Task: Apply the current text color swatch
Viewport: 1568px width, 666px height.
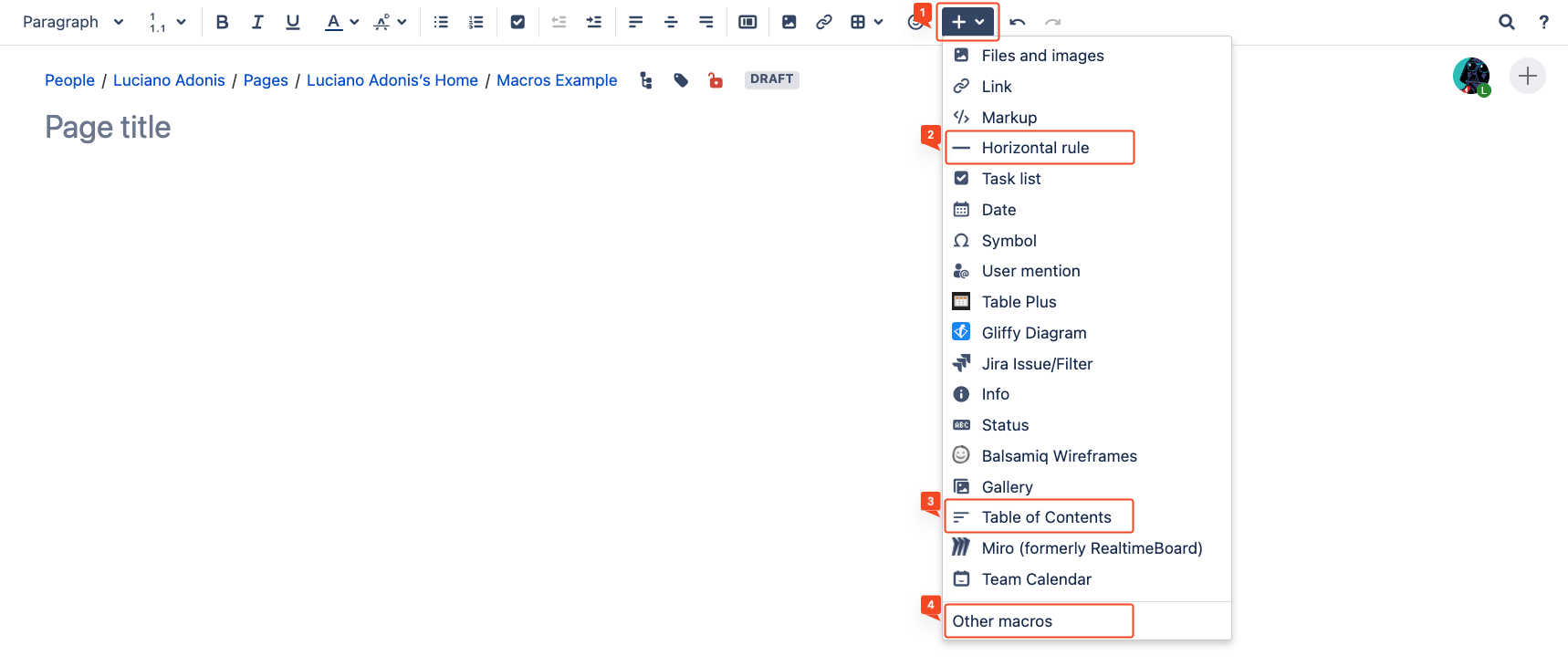Action: (x=334, y=22)
